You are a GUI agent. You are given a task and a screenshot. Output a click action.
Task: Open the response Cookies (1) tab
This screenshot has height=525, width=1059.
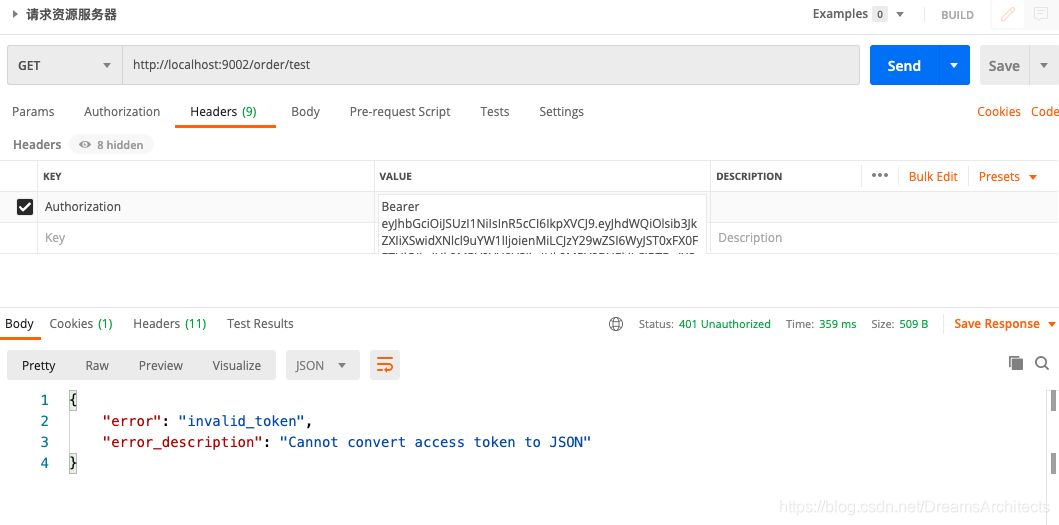coord(81,324)
